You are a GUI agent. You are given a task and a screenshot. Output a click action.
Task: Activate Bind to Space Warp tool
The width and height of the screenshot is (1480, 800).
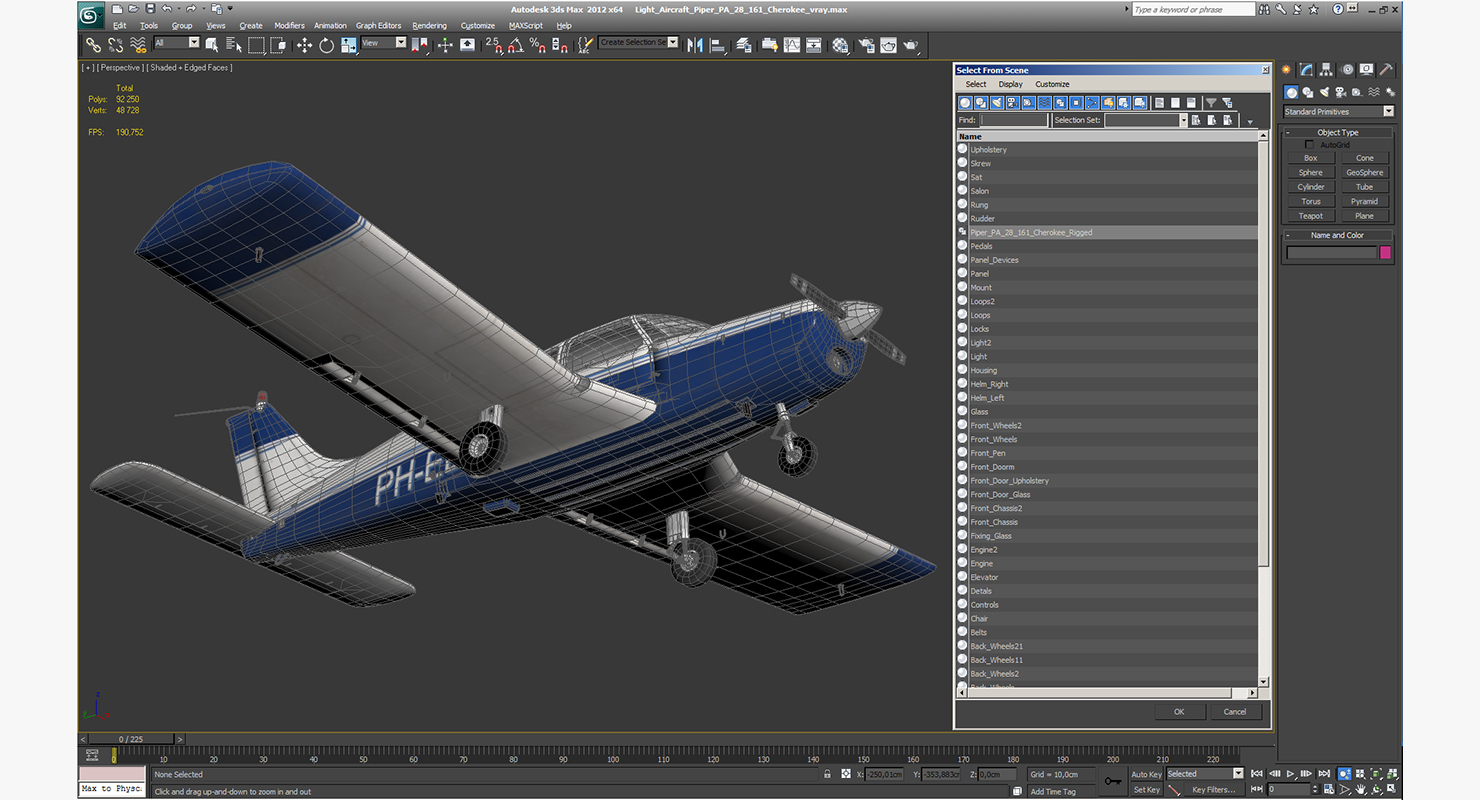click(138, 45)
